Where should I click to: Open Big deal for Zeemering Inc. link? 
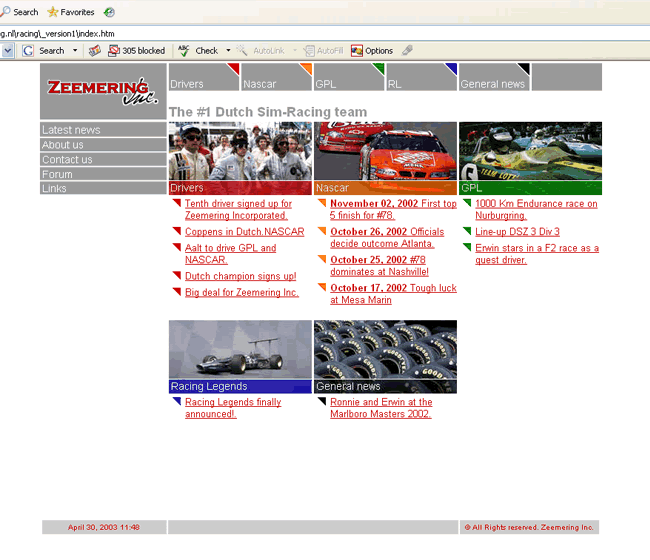tap(242, 292)
